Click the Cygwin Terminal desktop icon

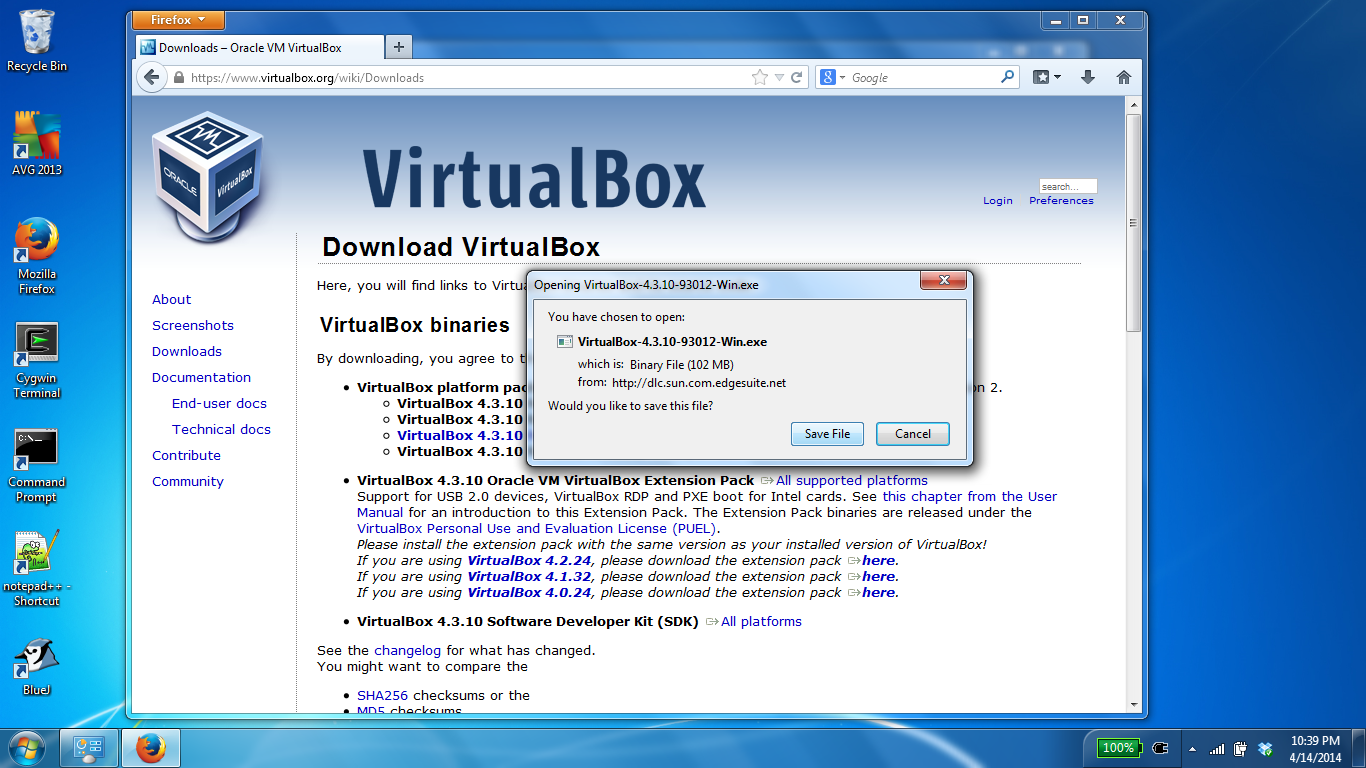point(37,361)
